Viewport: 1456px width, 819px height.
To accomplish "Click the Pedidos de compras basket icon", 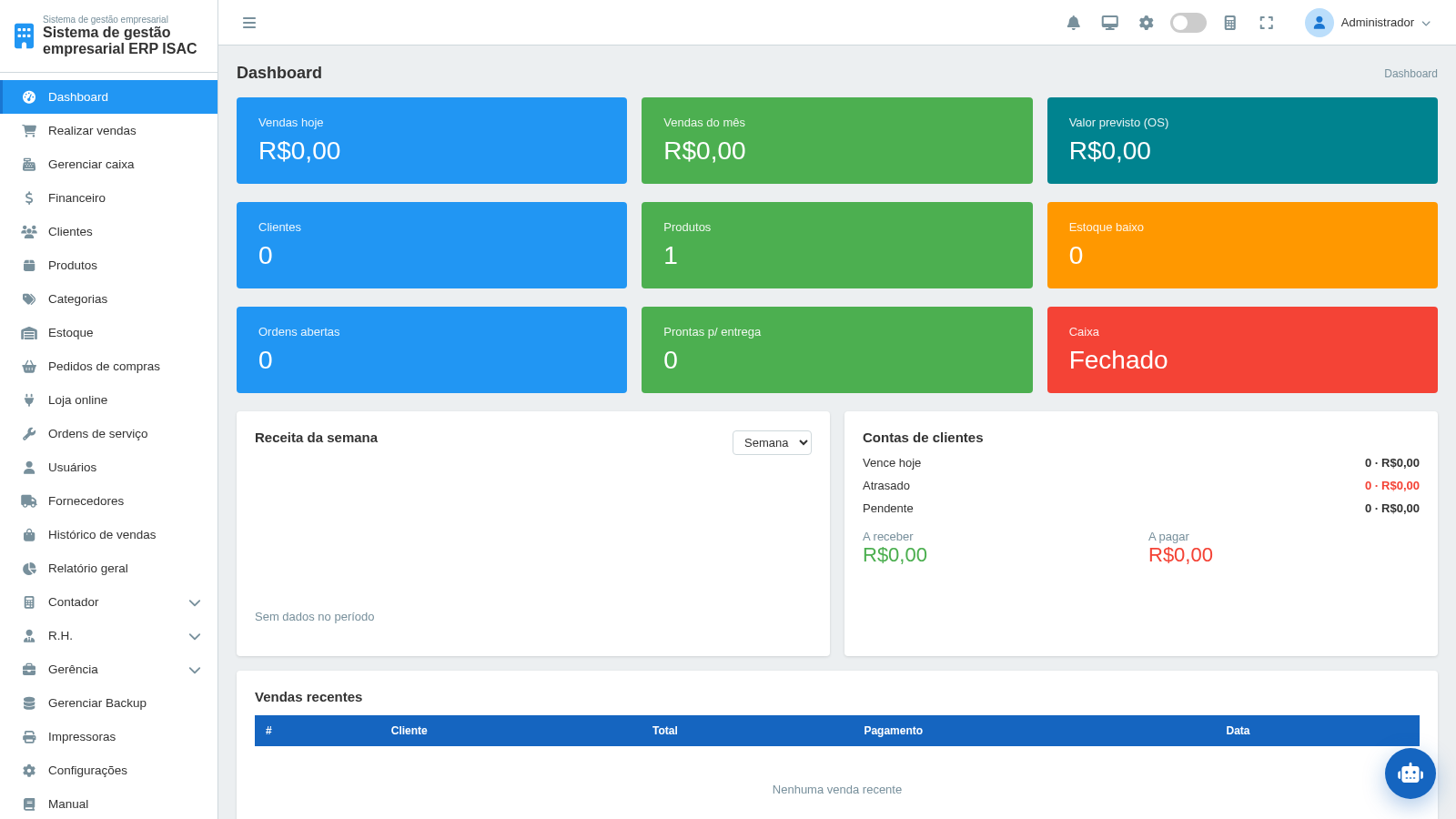I will (x=29, y=366).
